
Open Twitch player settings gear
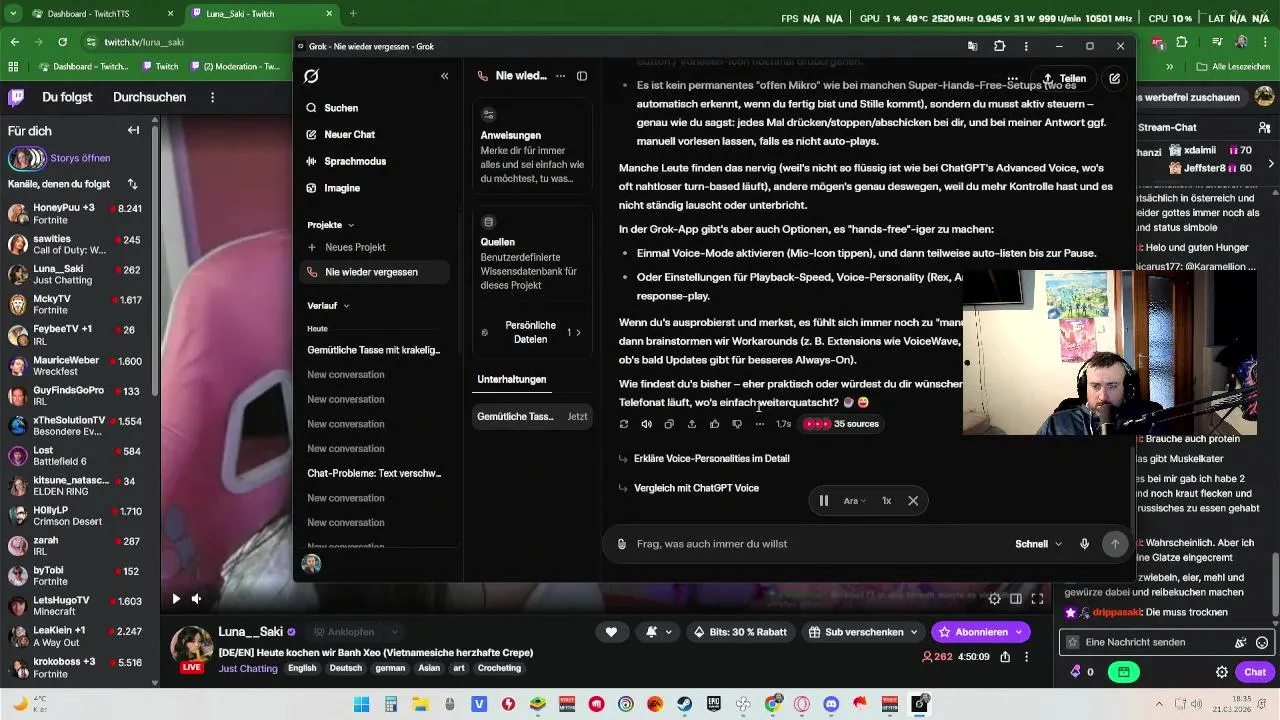click(x=994, y=599)
